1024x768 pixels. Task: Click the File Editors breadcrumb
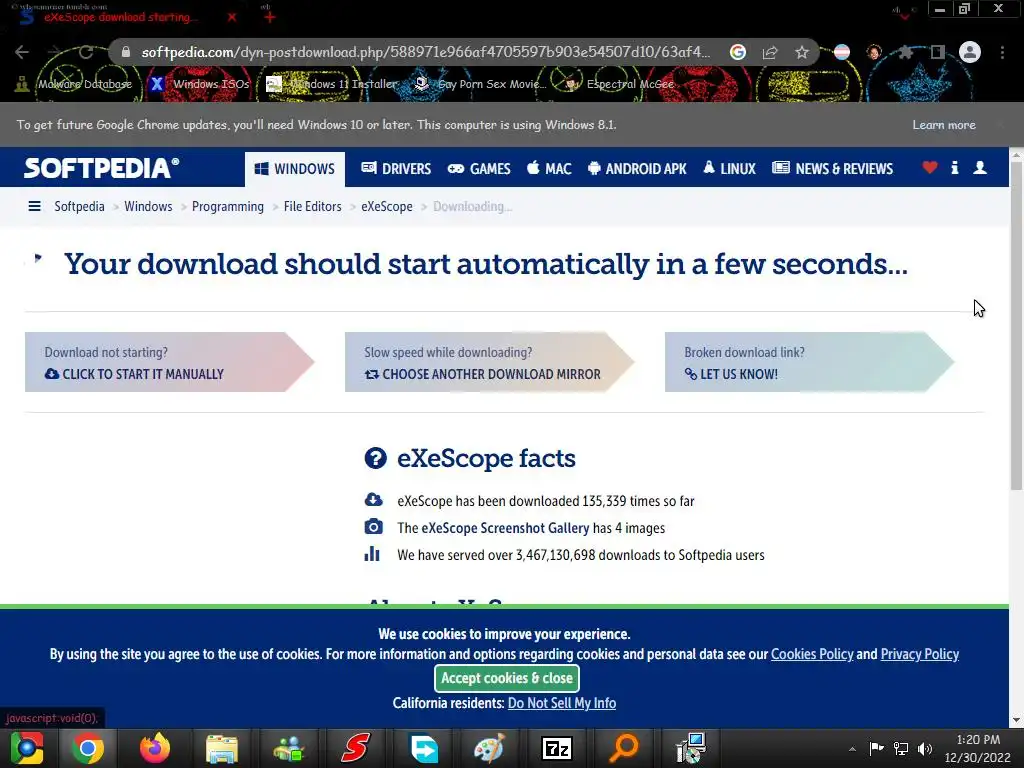pyautogui.click(x=312, y=206)
